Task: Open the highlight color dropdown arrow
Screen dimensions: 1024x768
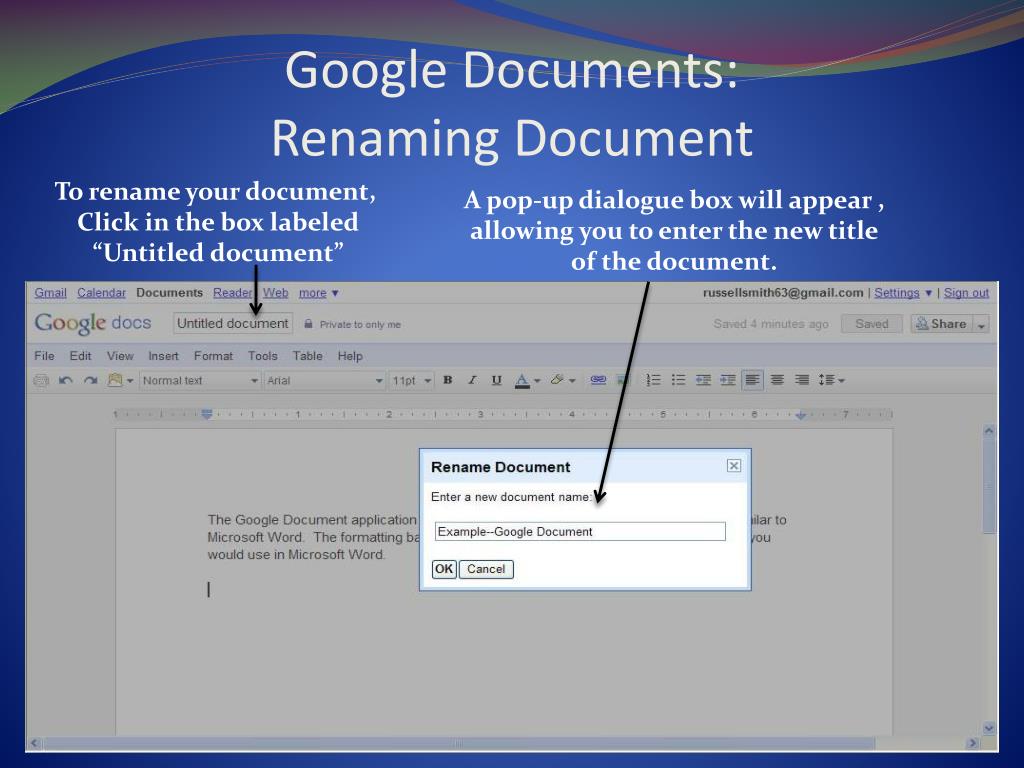Action: [572, 381]
